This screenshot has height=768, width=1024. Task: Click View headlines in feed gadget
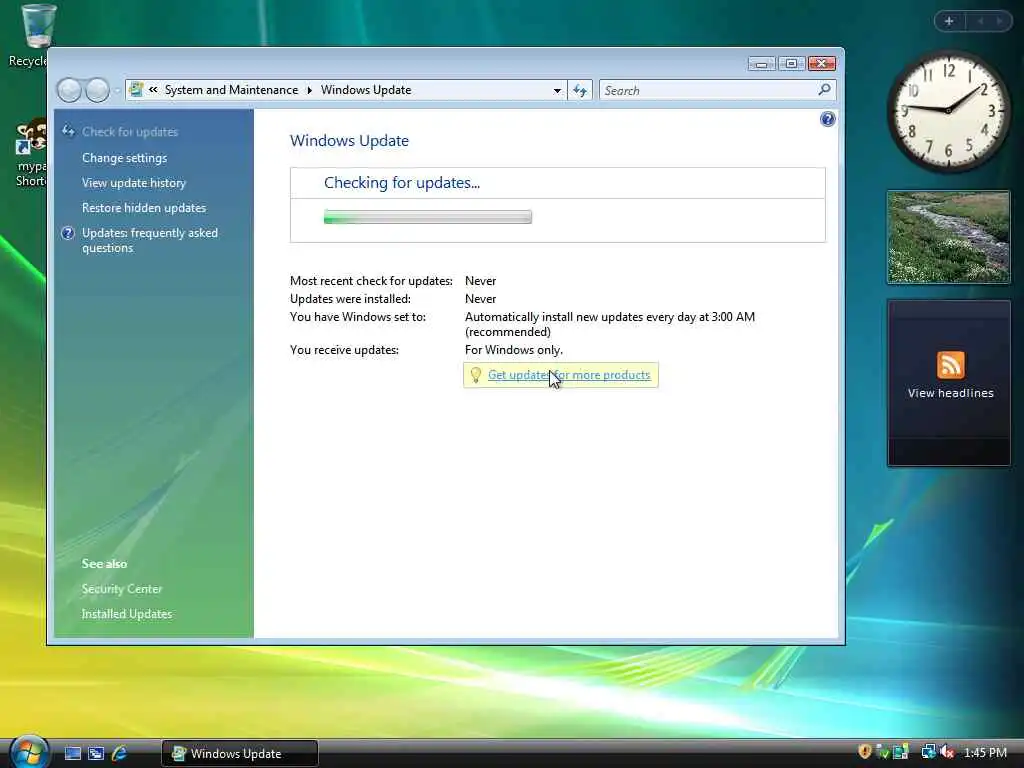(950, 393)
